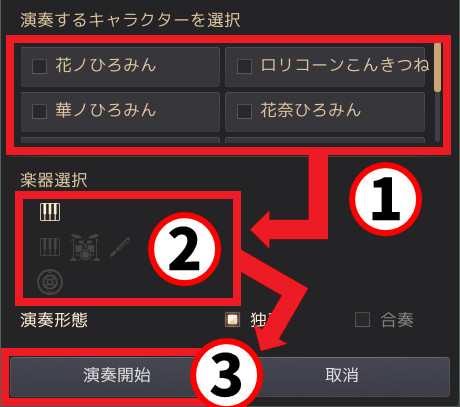Open the gear settings icon under instruments
This screenshot has width=460, height=407.
click(50, 282)
